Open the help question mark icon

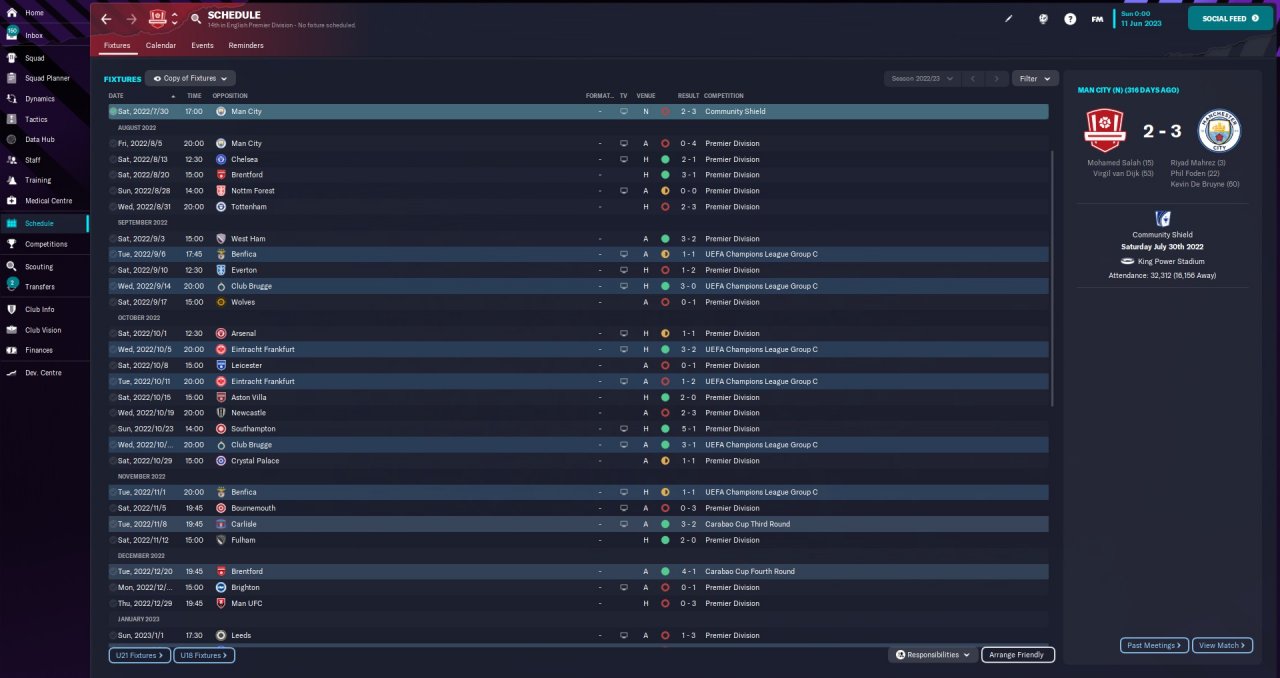coord(1070,19)
